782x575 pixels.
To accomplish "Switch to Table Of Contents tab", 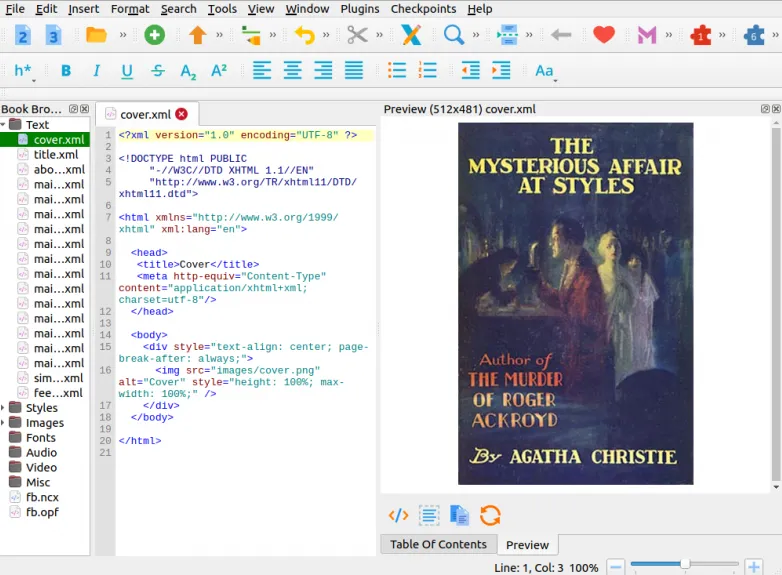I will point(438,544).
